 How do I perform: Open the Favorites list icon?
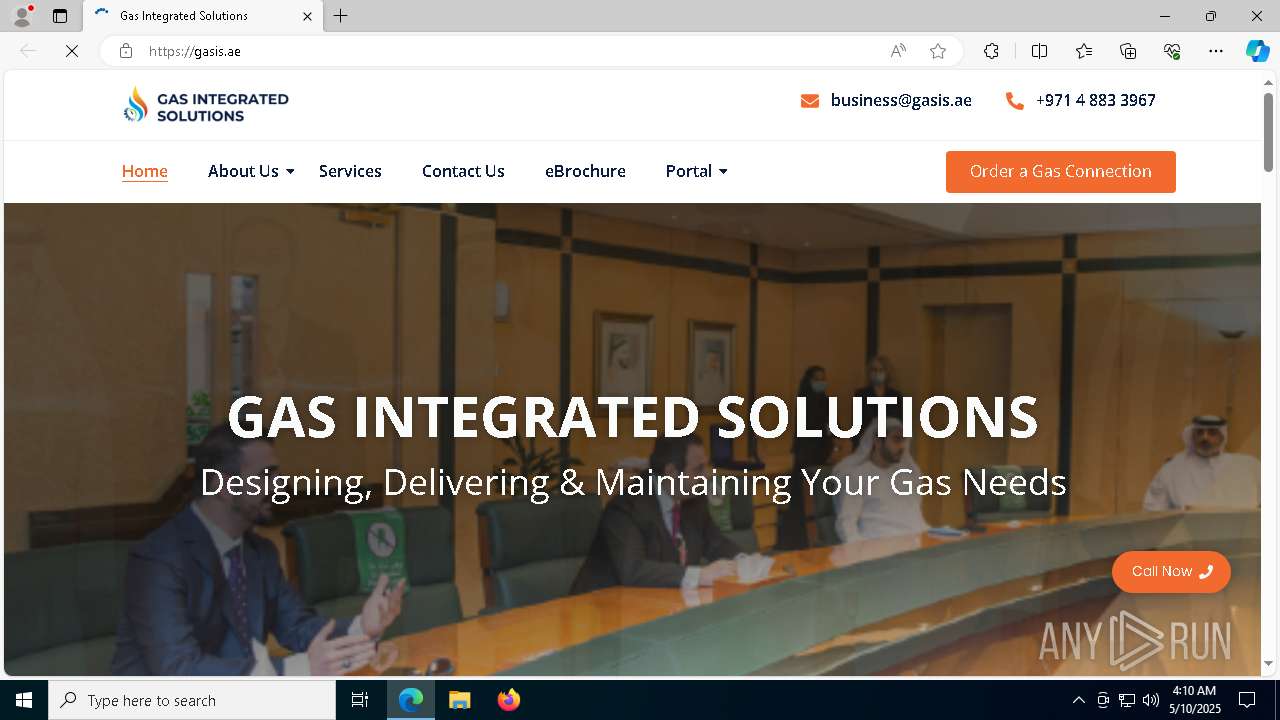(x=1084, y=51)
